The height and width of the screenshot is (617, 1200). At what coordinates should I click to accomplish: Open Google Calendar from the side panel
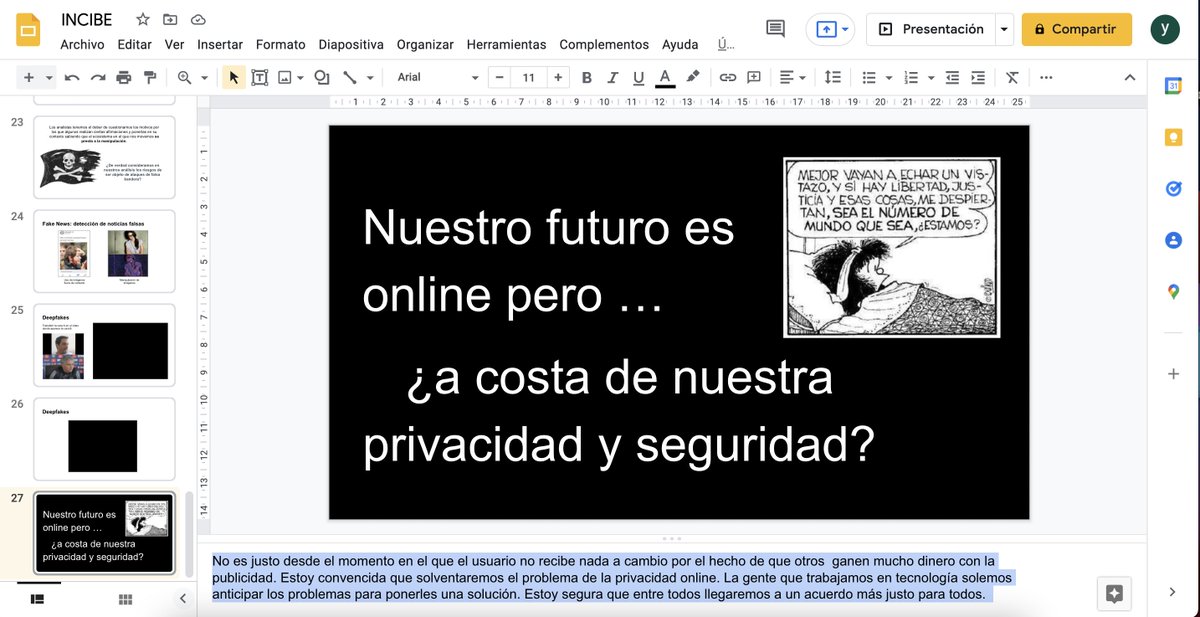tap(1172, 86)
